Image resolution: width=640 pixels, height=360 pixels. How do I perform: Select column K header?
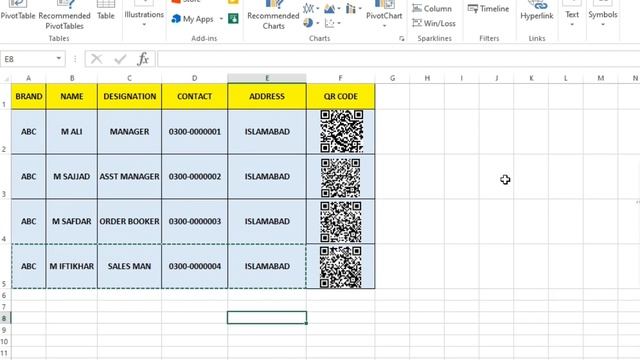pyautogui.click(x=531, y=78)
